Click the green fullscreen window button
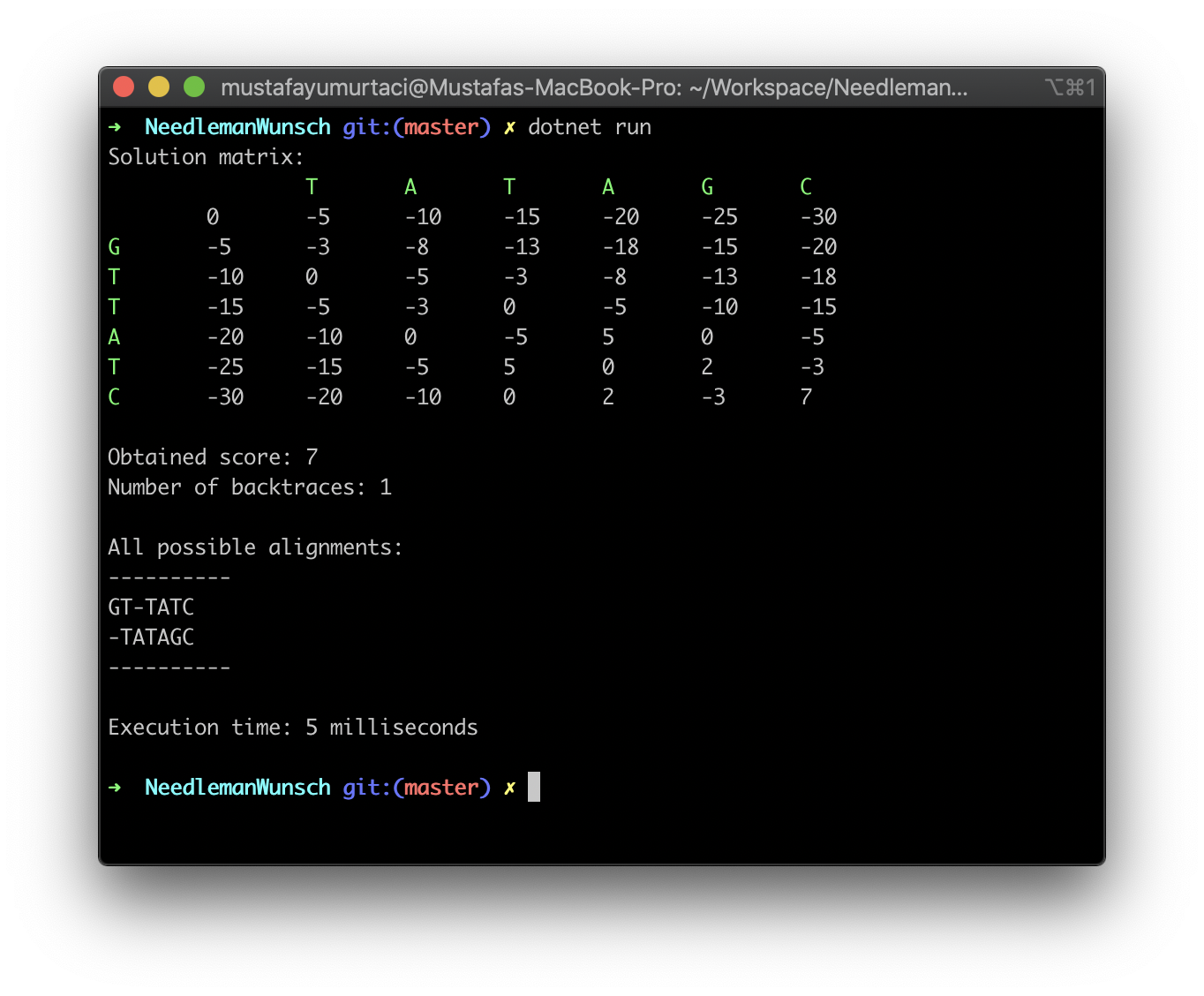The height and width of the screenshot is (996, 1204). pyautogui.click(x=194, y=87)
